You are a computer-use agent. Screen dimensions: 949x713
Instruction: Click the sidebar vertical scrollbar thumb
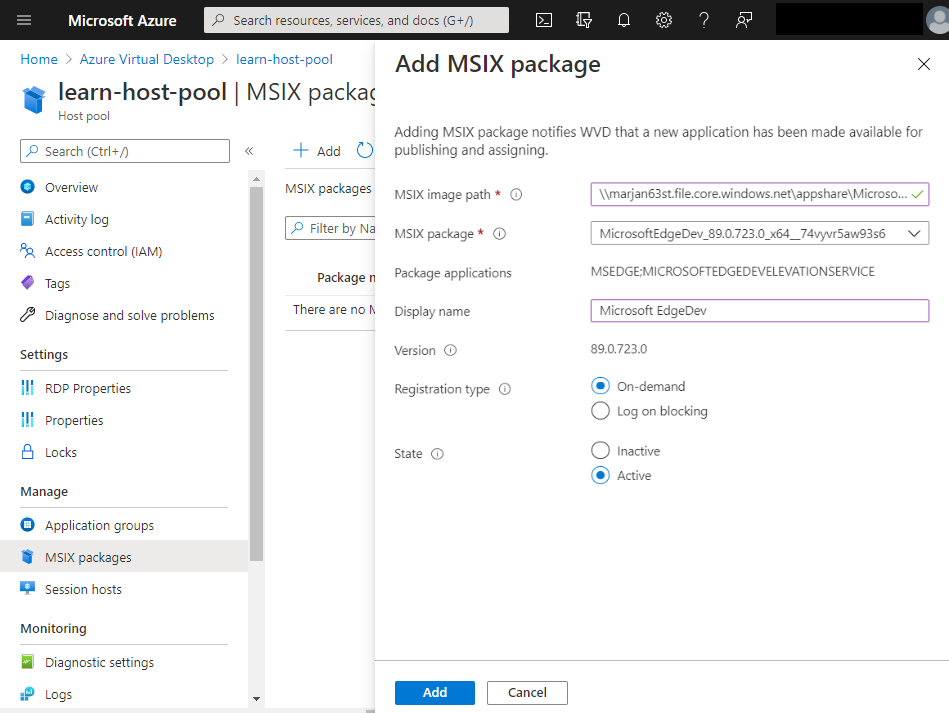pyautogui.click(x=257, y=374)
